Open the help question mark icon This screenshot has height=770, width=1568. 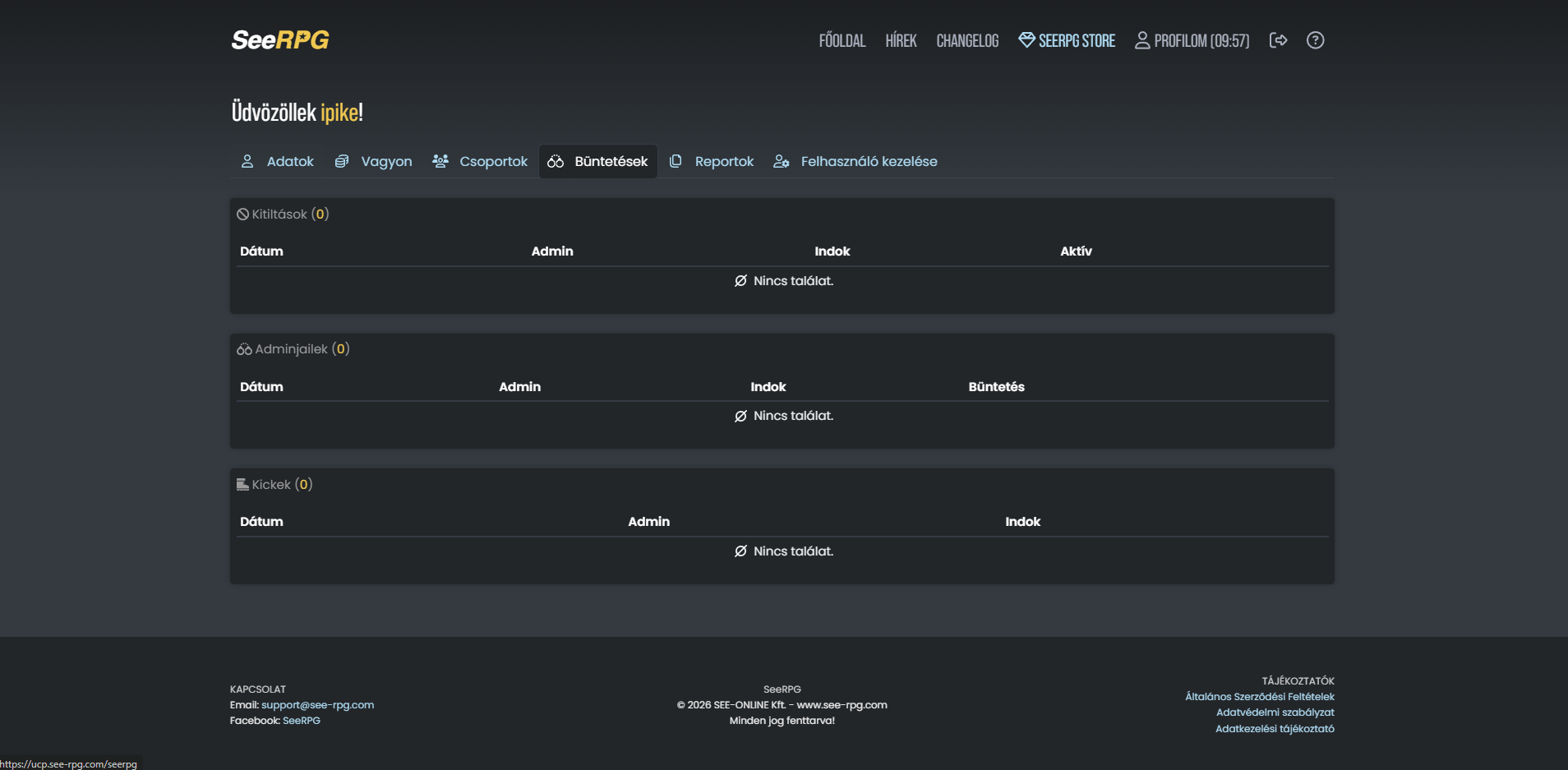(1315, 40)
